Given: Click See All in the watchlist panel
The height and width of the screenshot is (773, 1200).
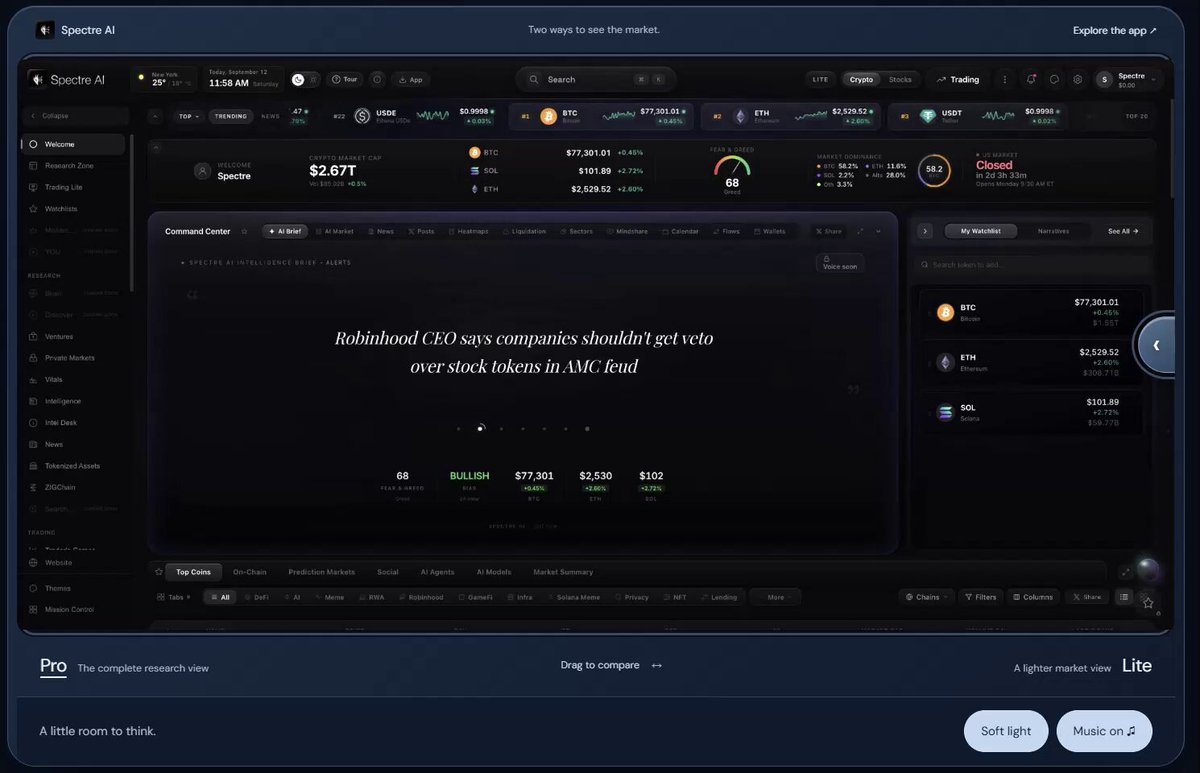Looking at the screenshot, I should tap(1123, 231).
